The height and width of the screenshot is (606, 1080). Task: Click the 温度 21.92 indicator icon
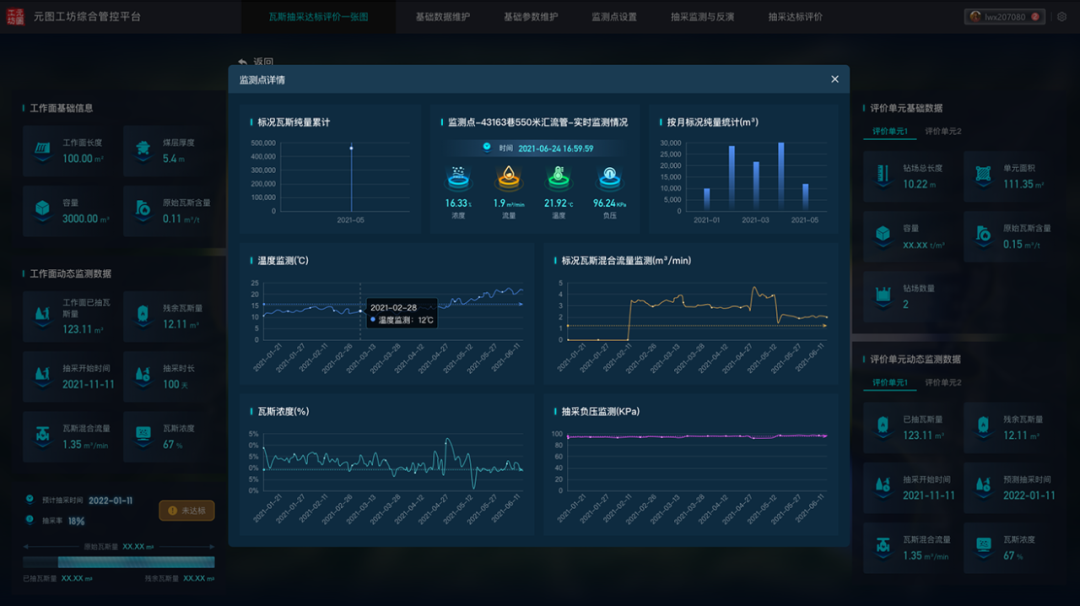559,178
